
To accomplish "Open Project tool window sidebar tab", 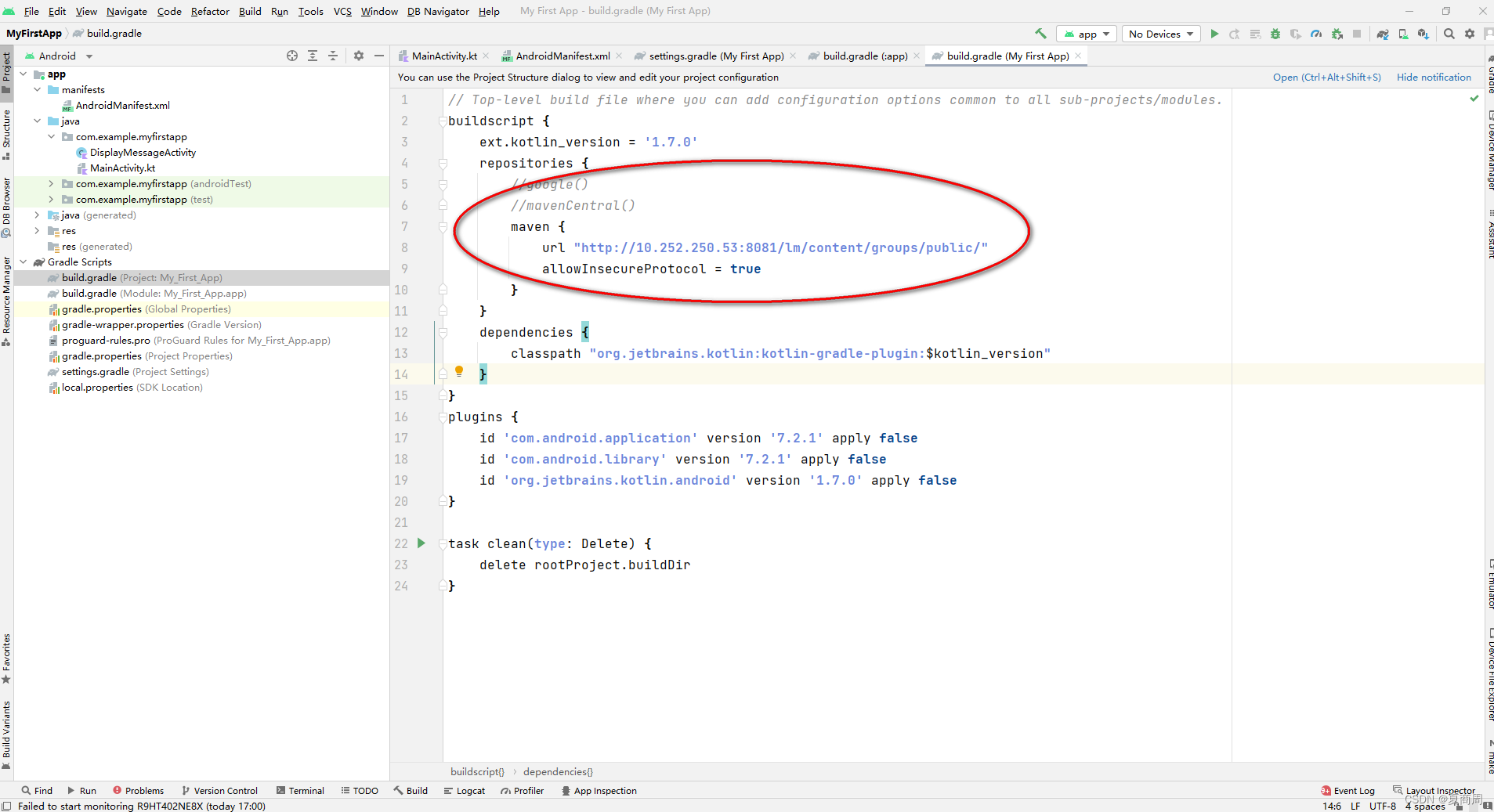I will point(6,72).
